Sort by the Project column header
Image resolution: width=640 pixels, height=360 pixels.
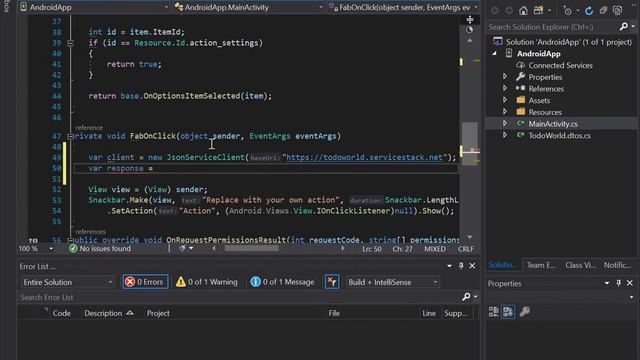pos(158,313)
